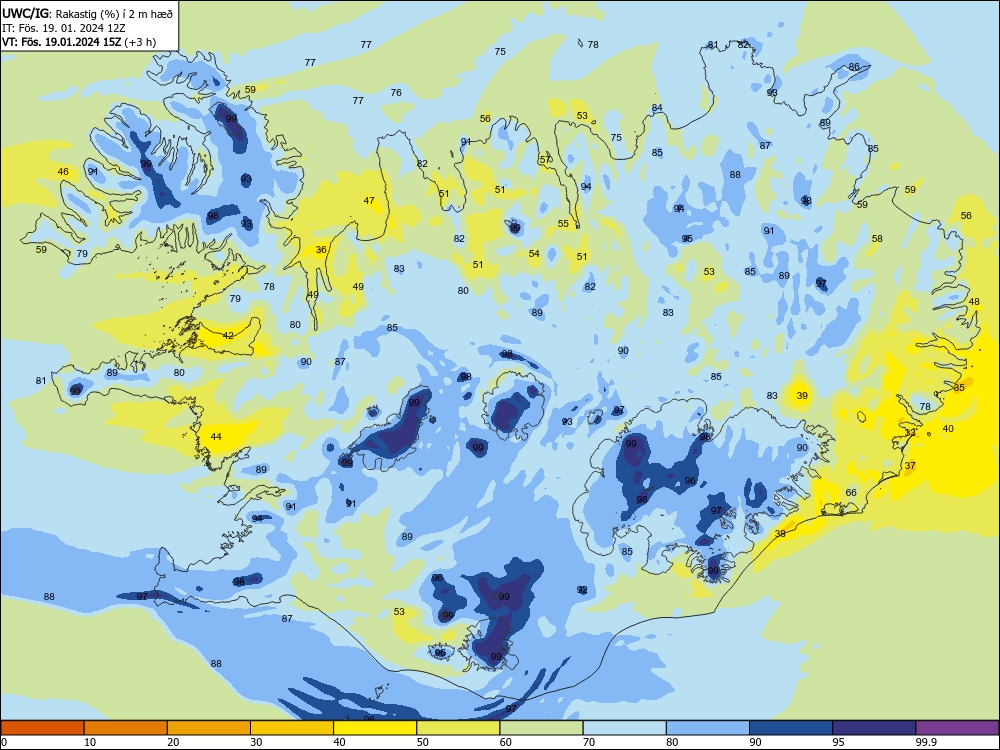Click the map humidity value '57'
Screen dimensions: 1000x750
pos(545,159)
